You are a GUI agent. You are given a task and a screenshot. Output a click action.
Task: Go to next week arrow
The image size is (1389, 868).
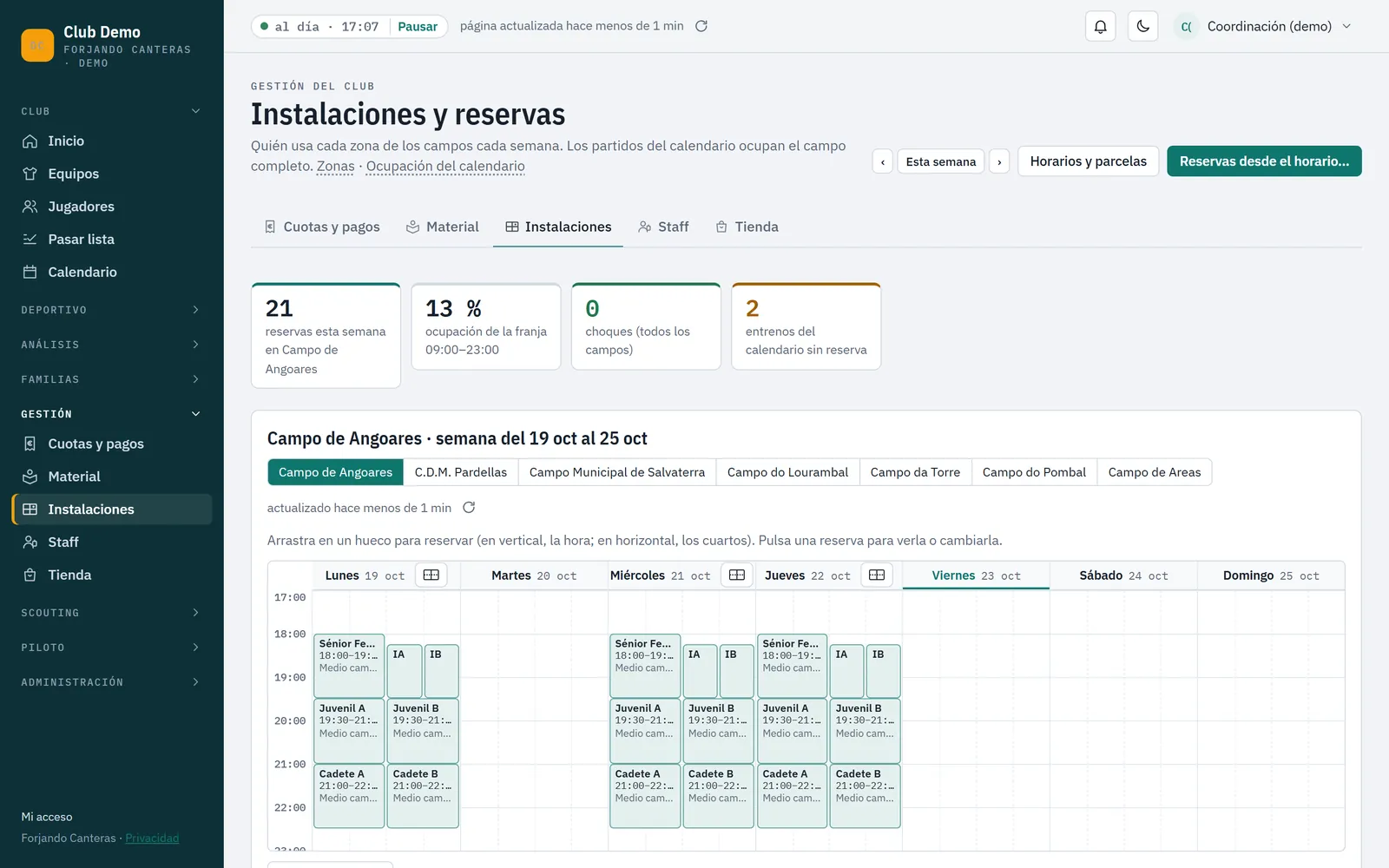999,161
